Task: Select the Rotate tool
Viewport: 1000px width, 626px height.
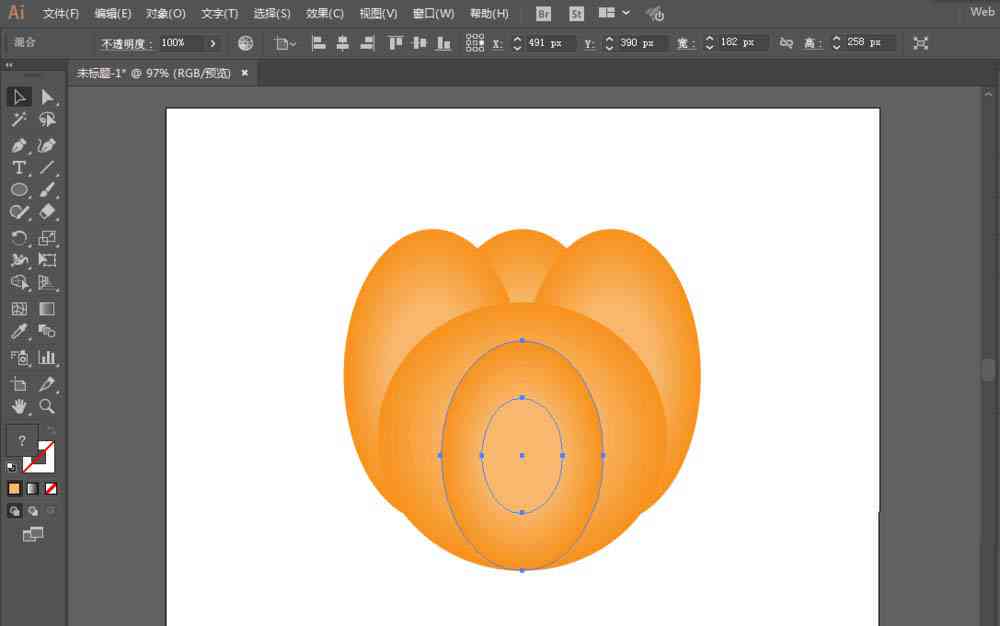Action: (x=18, y=238)
